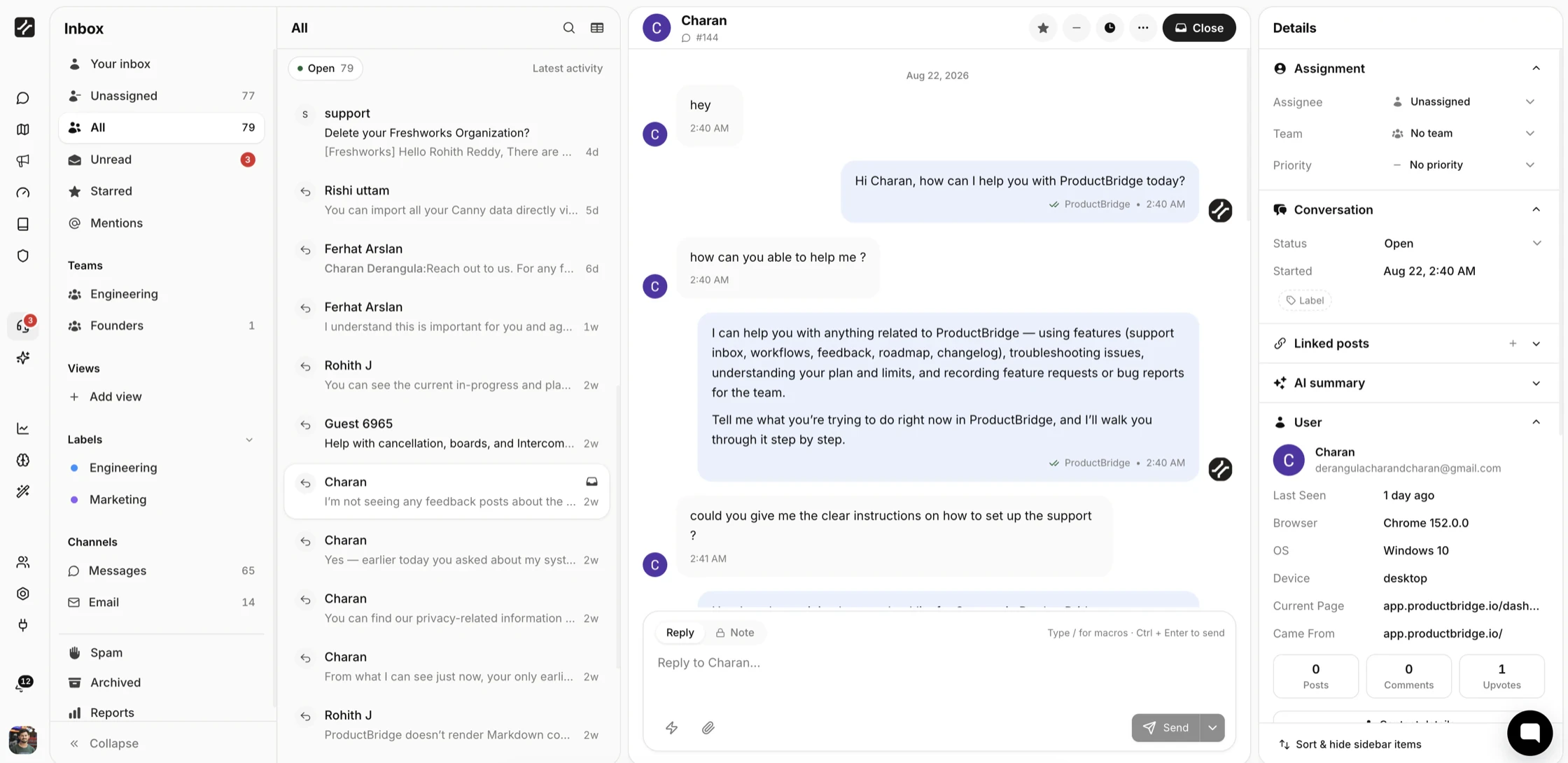This screenshot has width=1568, height=763.
Task: Open the Open 79 status filter
Action: pyautogui.click(x=325, y=69)
